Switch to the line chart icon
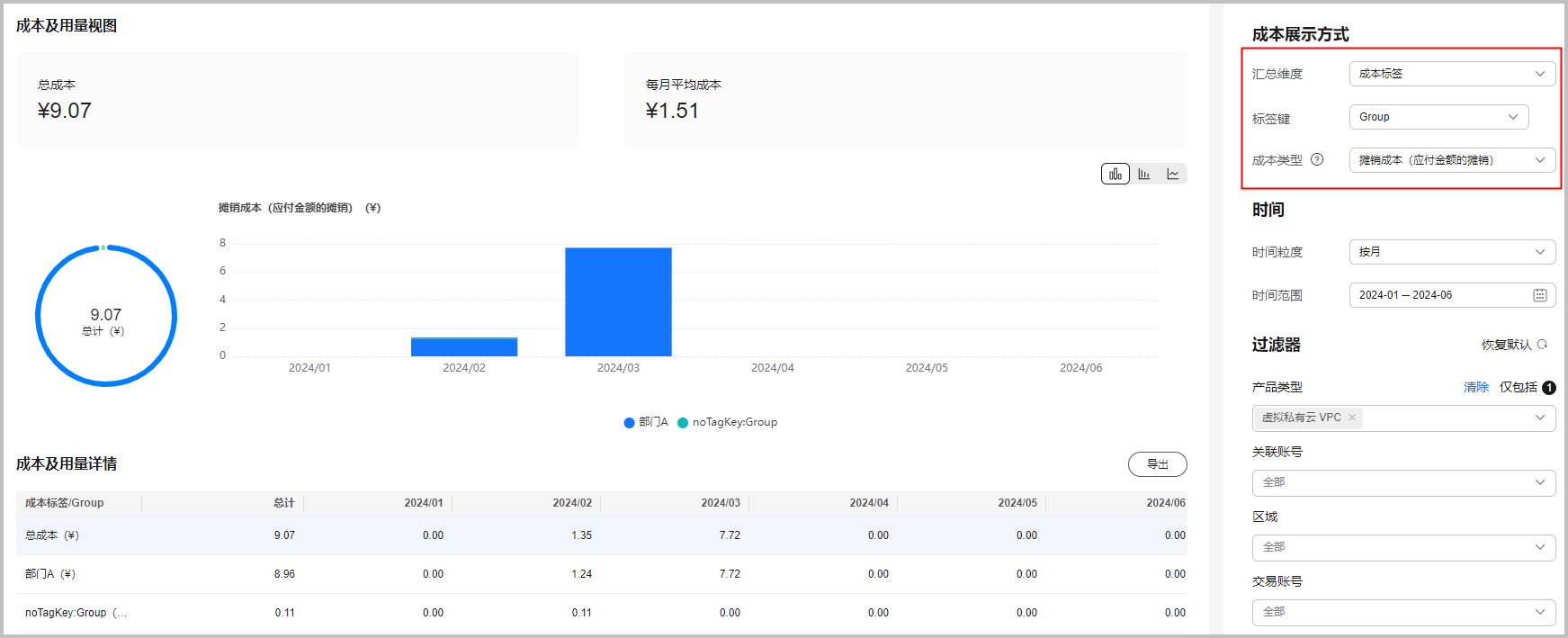1568x638 pixels. [1173, 174]
